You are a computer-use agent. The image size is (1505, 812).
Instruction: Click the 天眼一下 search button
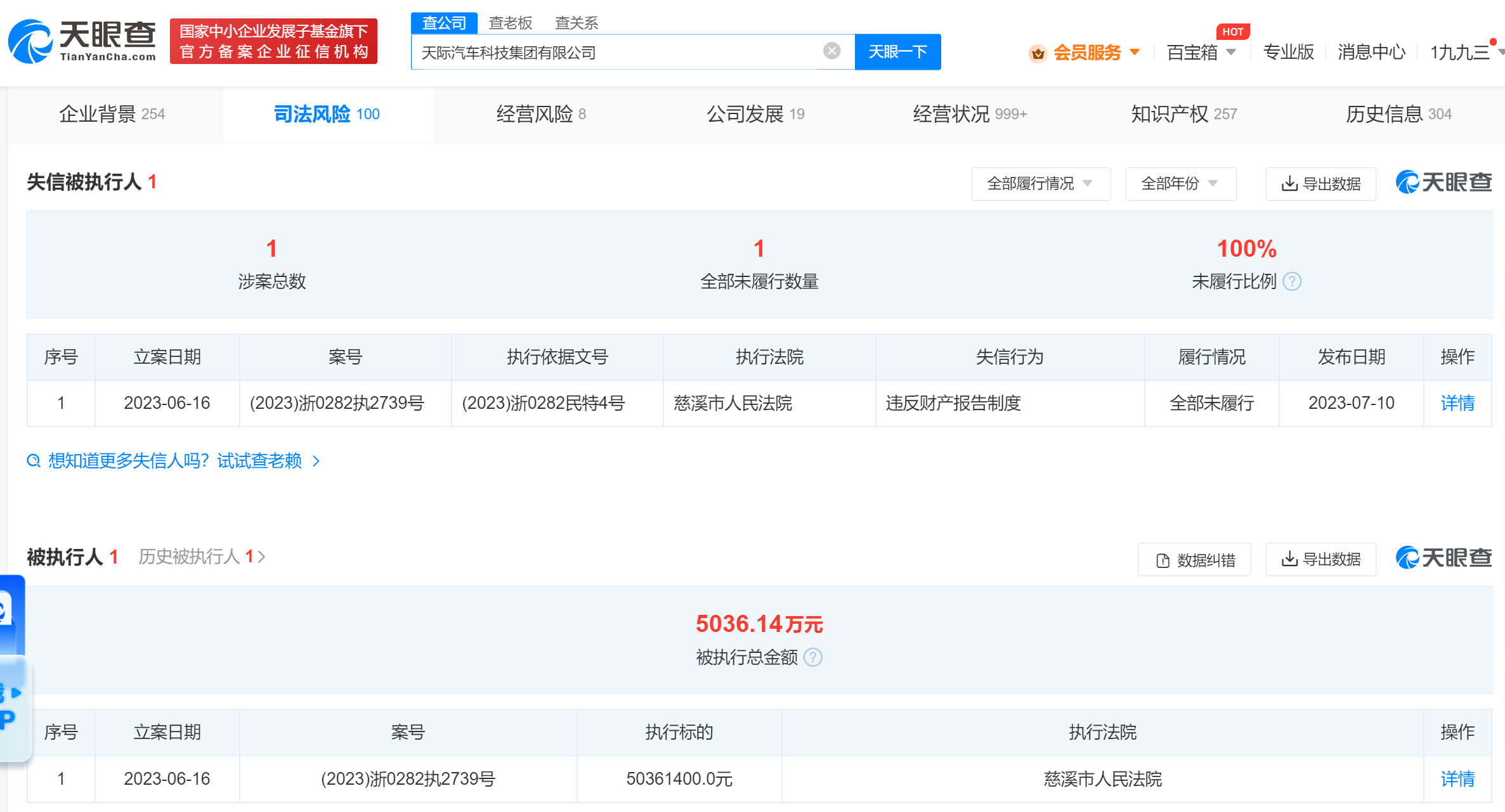[x=897, y=51]
